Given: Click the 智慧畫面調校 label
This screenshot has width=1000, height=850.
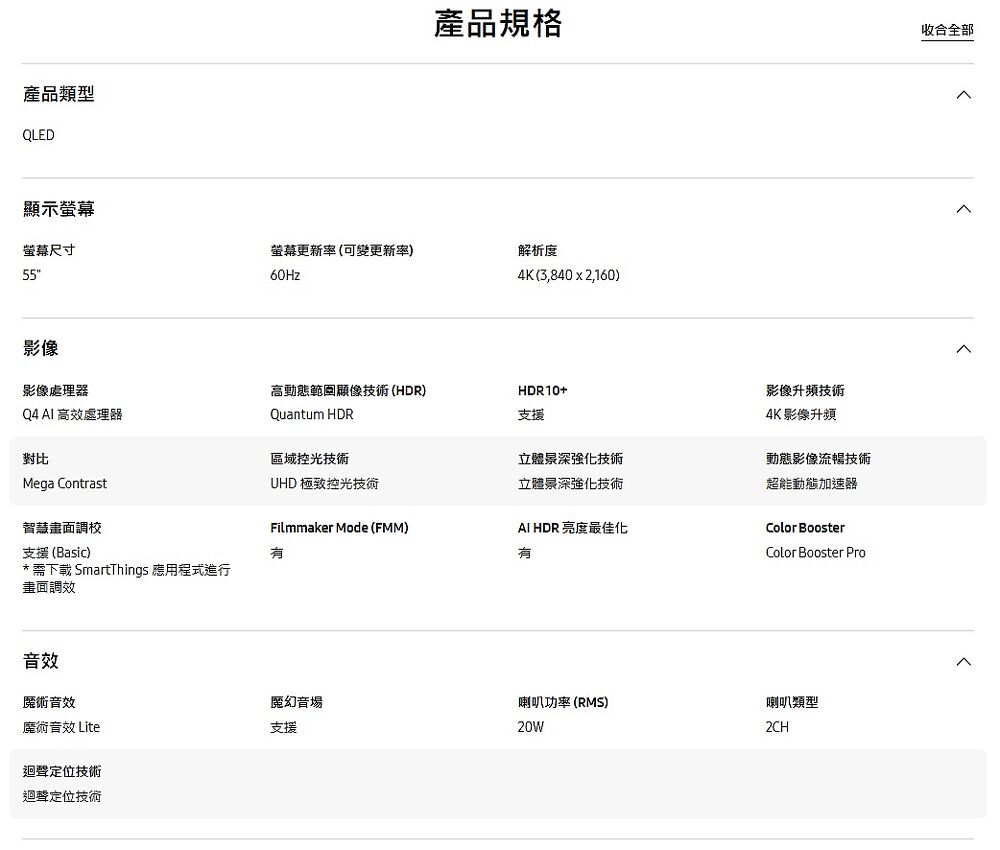Looking at the screenshot, I should [62, 527].
